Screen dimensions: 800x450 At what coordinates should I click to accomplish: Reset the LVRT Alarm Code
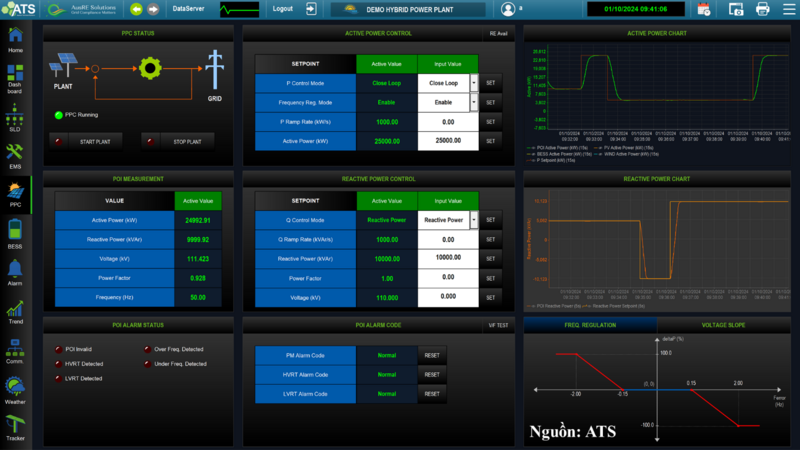(x=432, y=394)
